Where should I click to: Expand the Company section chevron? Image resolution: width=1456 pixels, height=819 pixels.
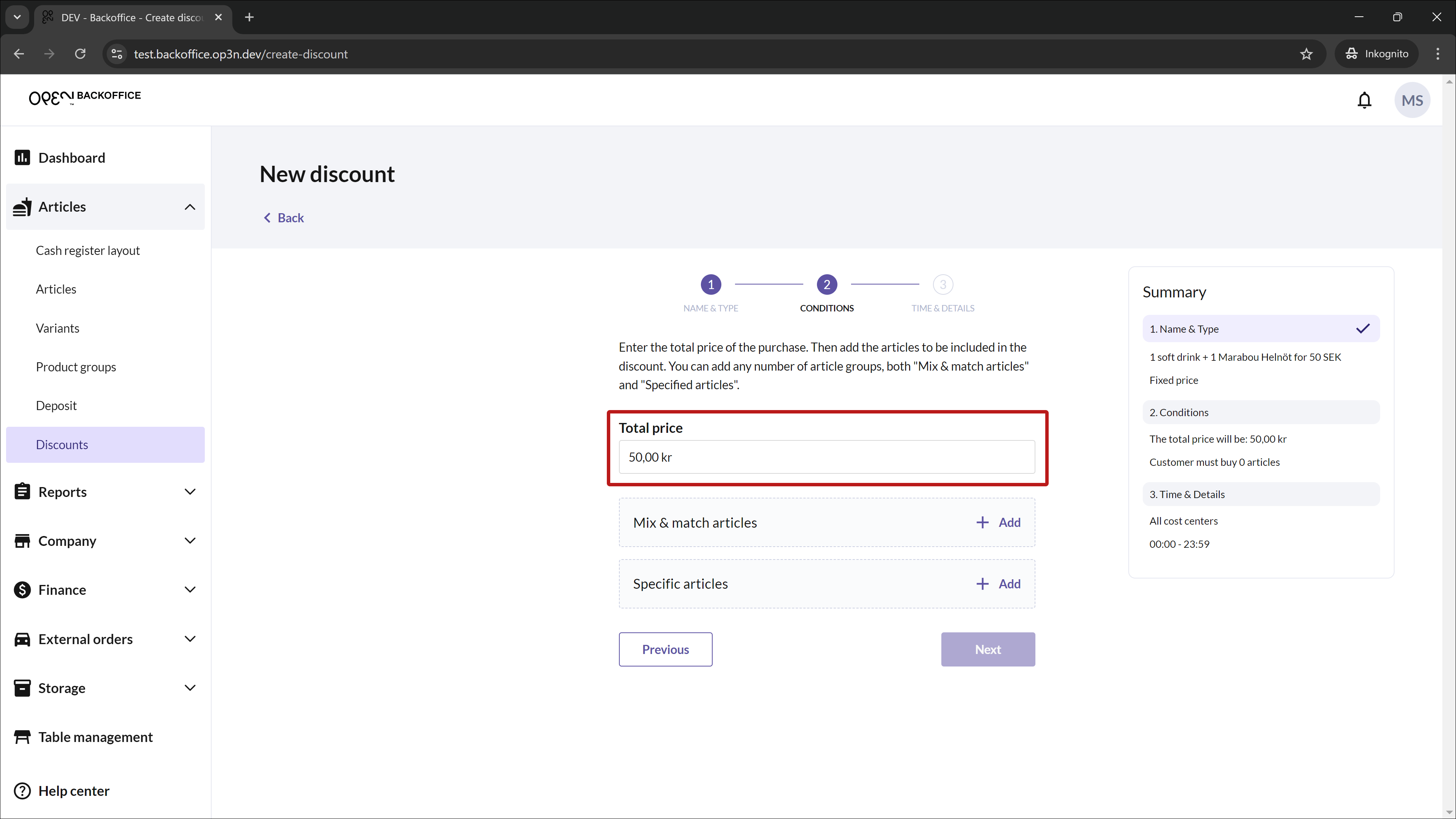click(x=190, y=541)
